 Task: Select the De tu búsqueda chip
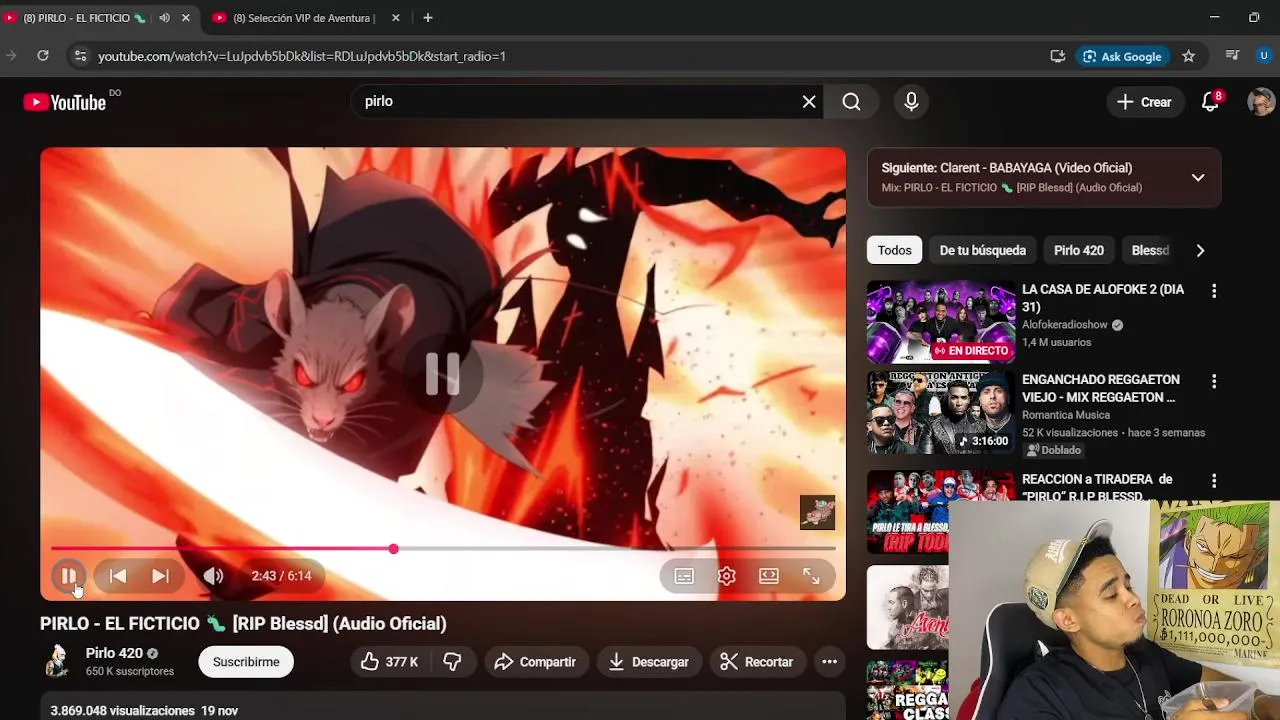(982, 251)
